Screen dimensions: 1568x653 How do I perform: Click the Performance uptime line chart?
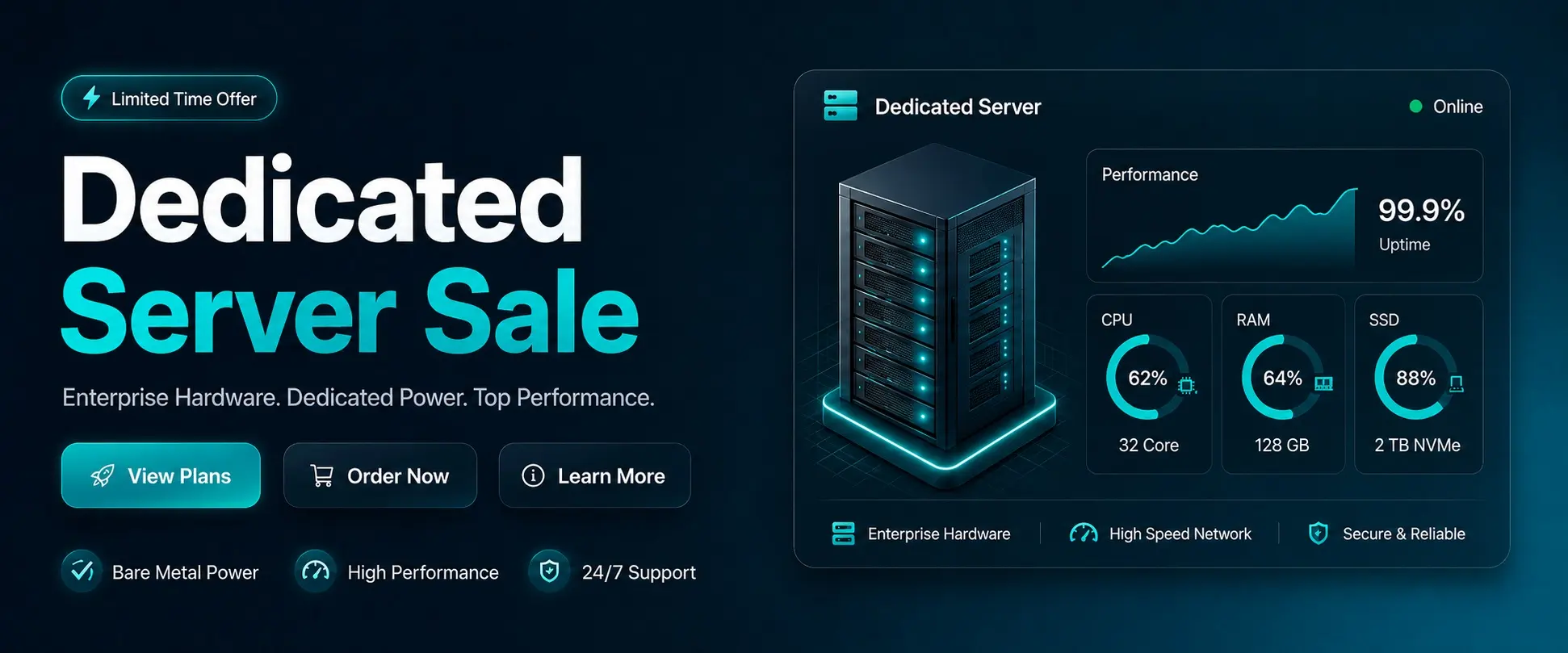click(x=1230, y=228)
